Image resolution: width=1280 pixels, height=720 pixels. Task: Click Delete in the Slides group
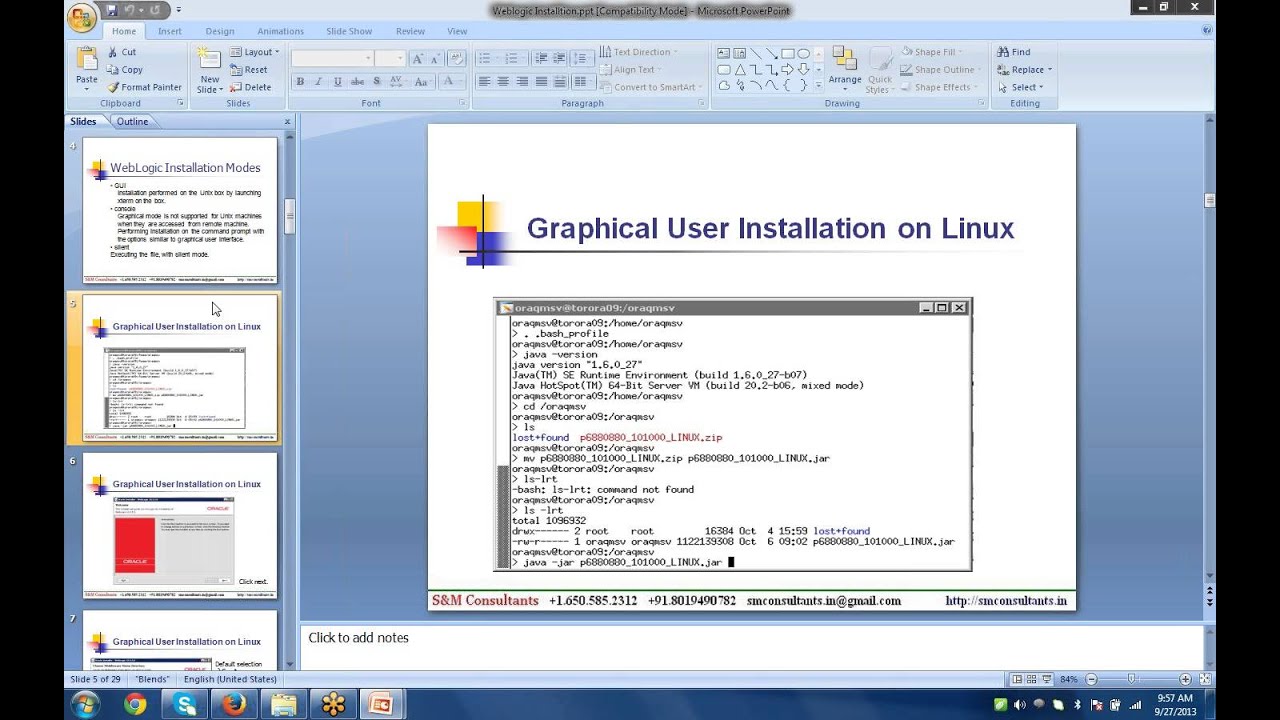(x=250, y=87)
